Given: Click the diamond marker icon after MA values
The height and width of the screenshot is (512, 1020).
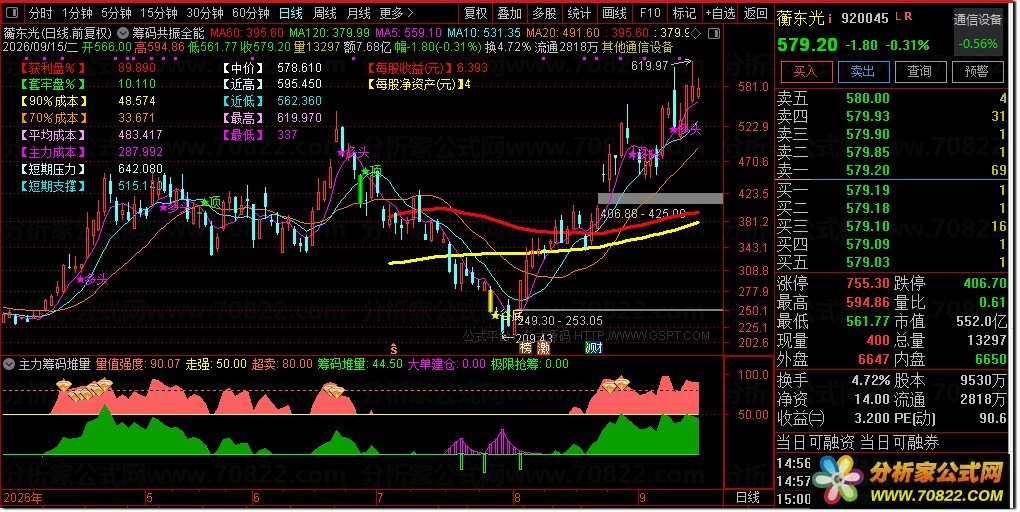Looking at the screenshot, I should click(x=697, y=33).
